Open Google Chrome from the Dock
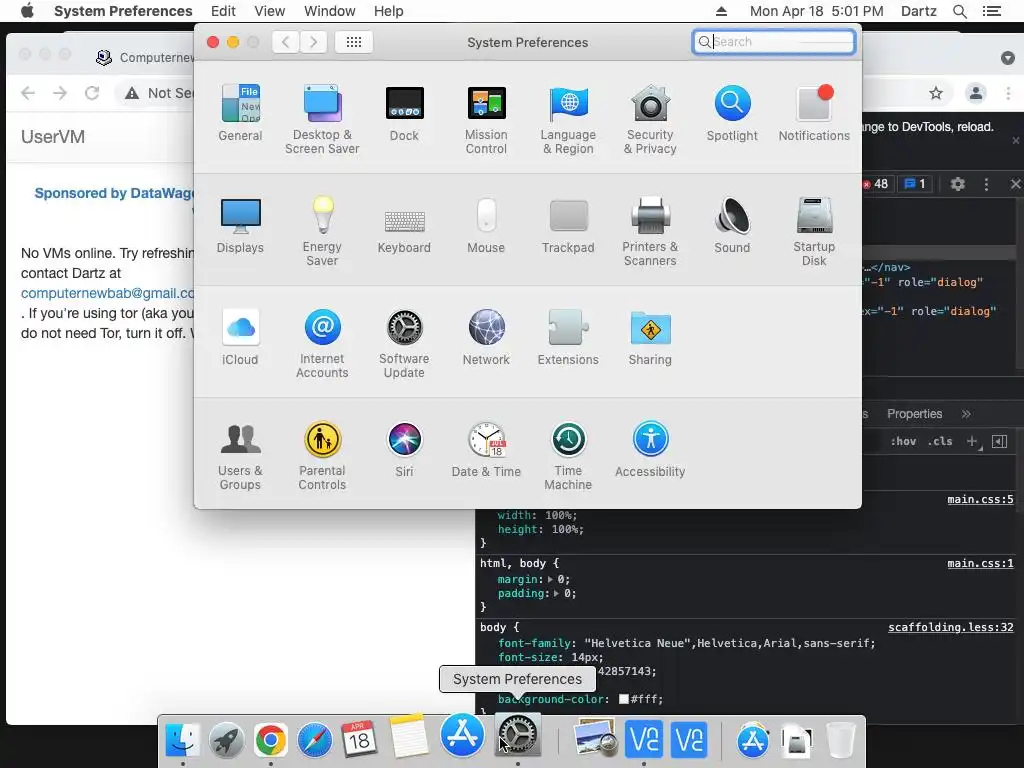Viewport: 1024px width, 768px height. coord(270,740)
